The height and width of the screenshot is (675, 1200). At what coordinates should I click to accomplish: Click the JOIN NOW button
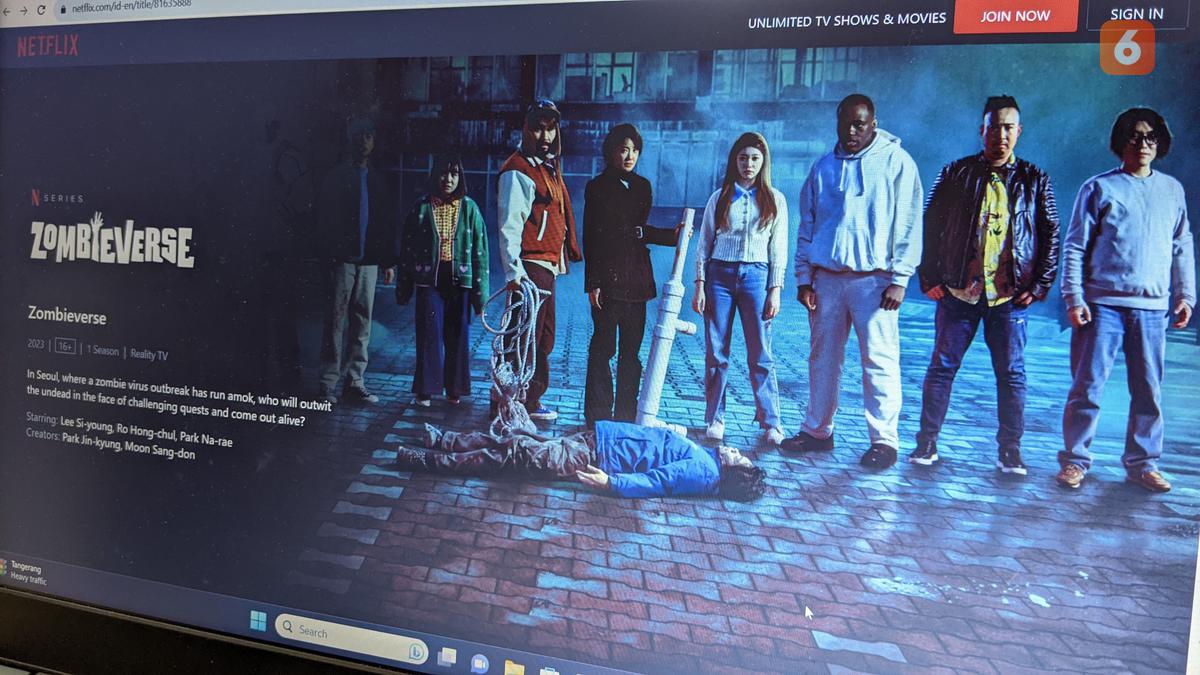click(1016, 15)
